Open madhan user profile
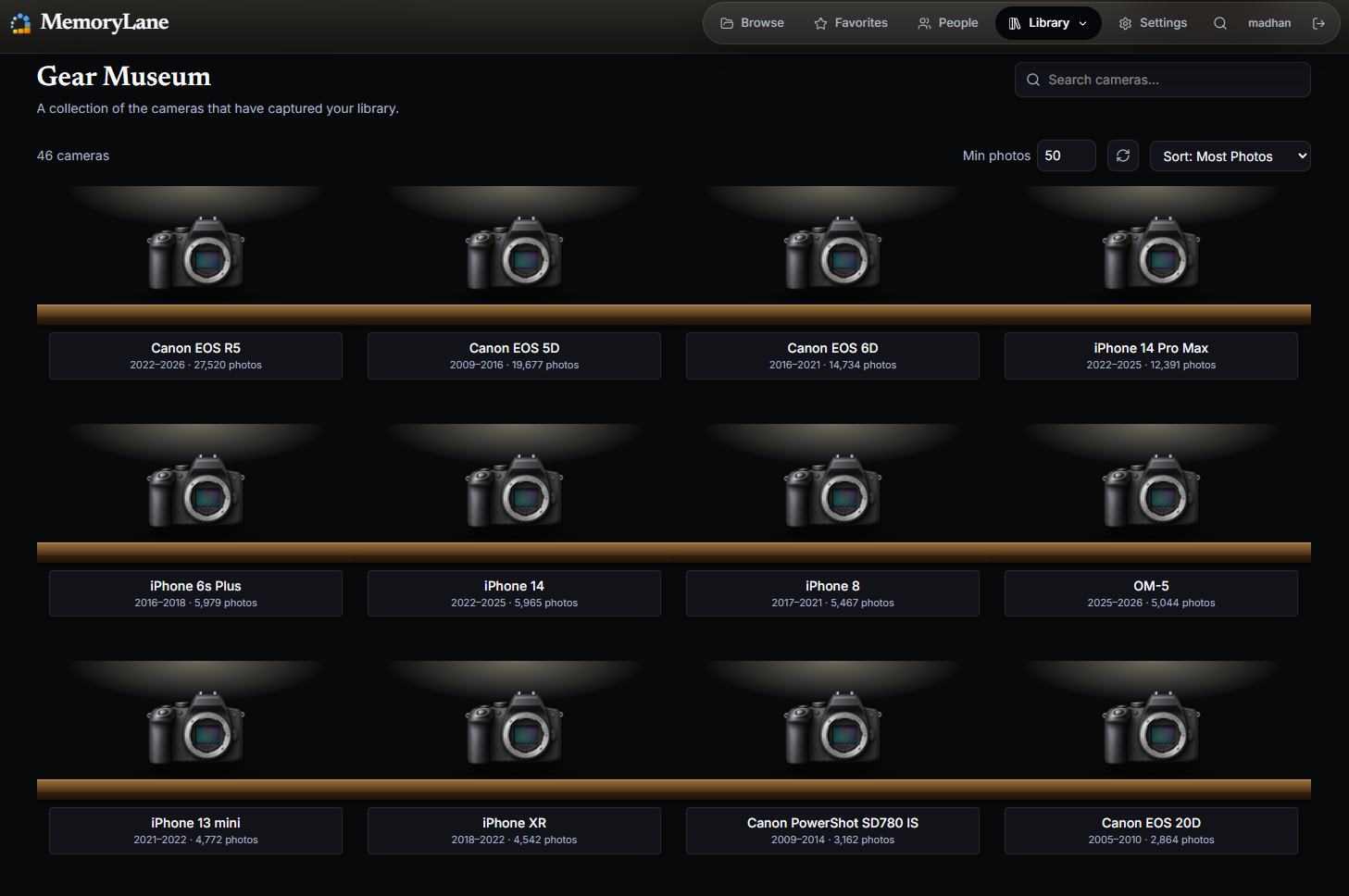Screen dimensions: 1349x896 click(x=1269, y=23)
